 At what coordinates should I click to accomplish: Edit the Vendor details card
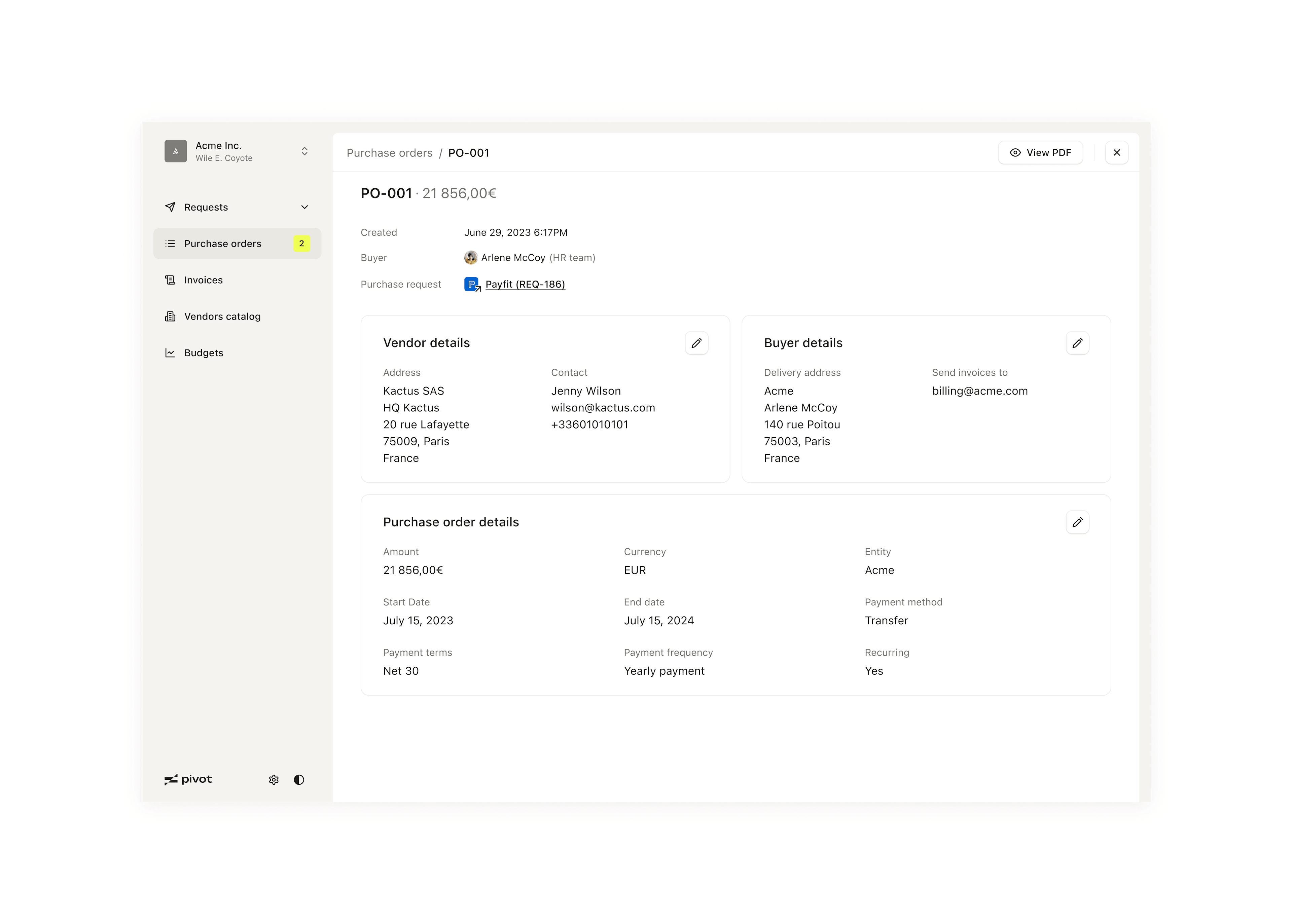tap(696, 343)
